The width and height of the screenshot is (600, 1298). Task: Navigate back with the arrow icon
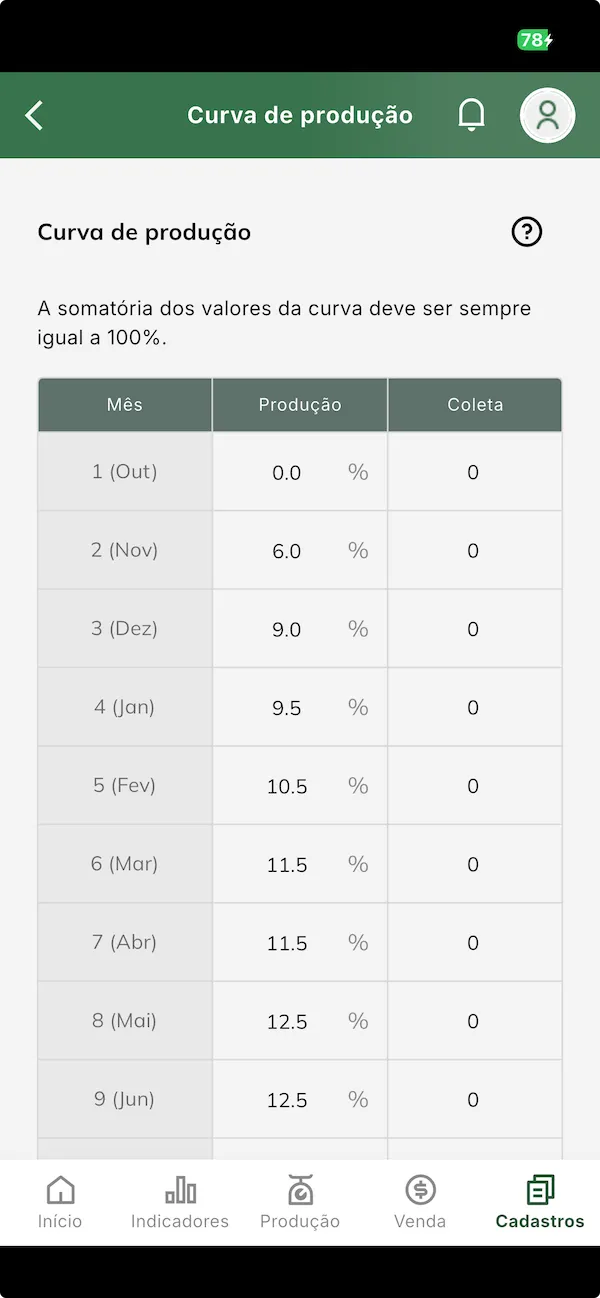click(x=34, y=115)
